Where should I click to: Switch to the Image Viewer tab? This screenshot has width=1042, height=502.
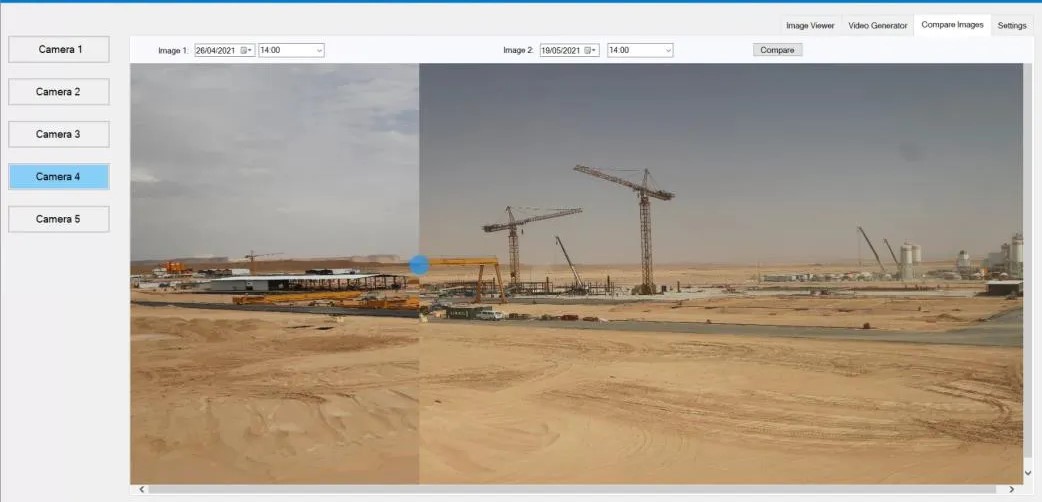click(x=810, y=25)
